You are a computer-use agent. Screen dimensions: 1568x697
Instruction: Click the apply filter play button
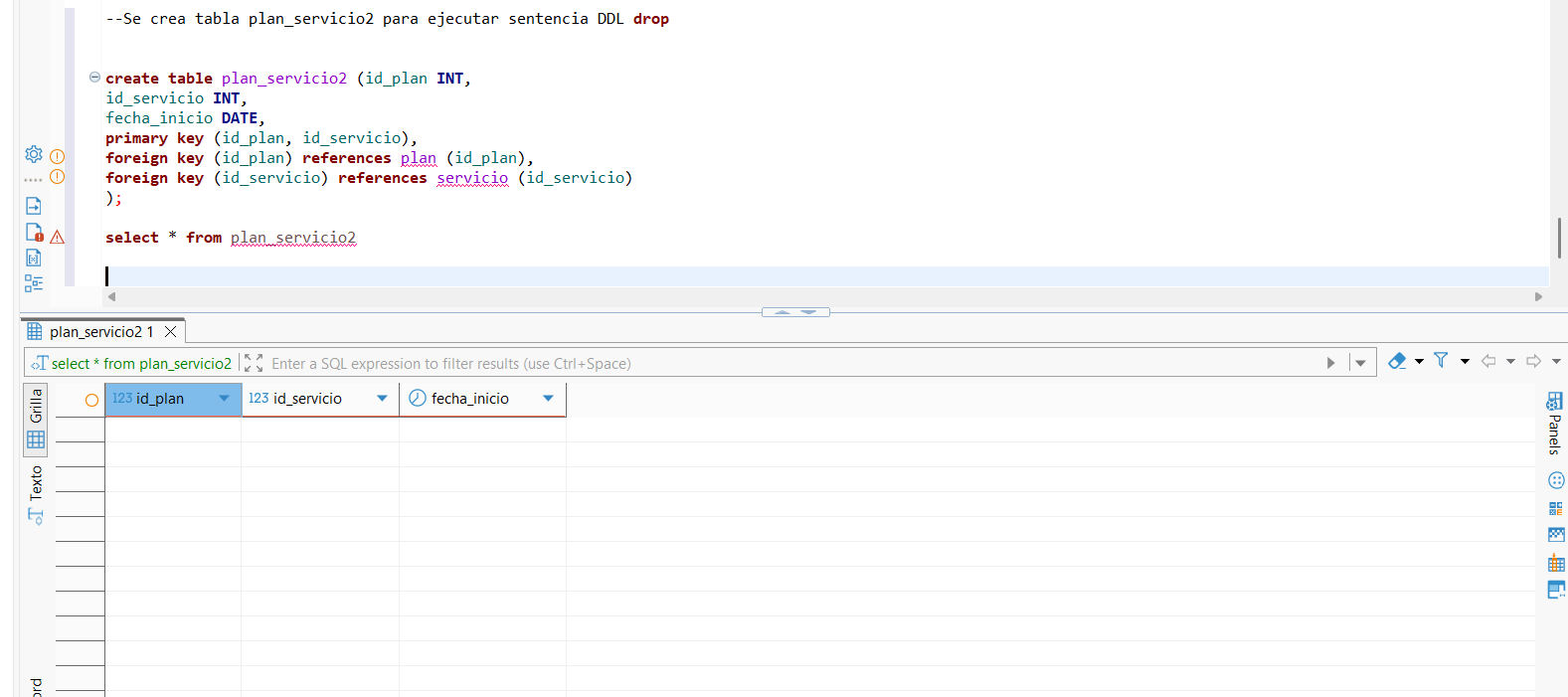(x=1330, y=363)
